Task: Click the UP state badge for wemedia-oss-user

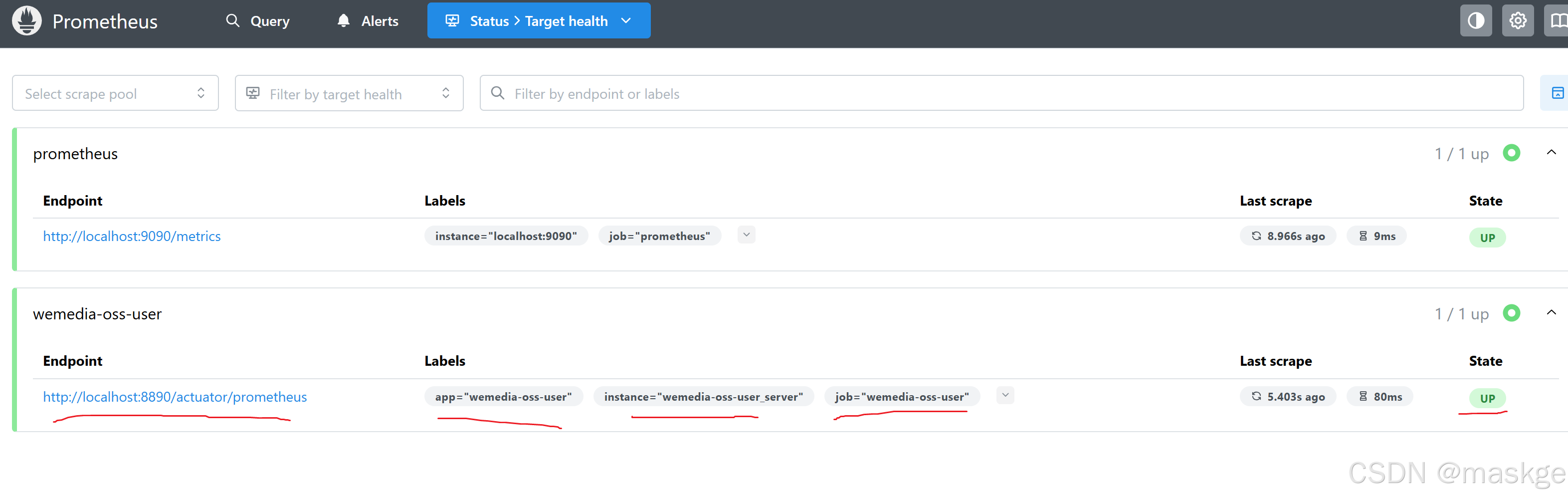Action: 1487,399
